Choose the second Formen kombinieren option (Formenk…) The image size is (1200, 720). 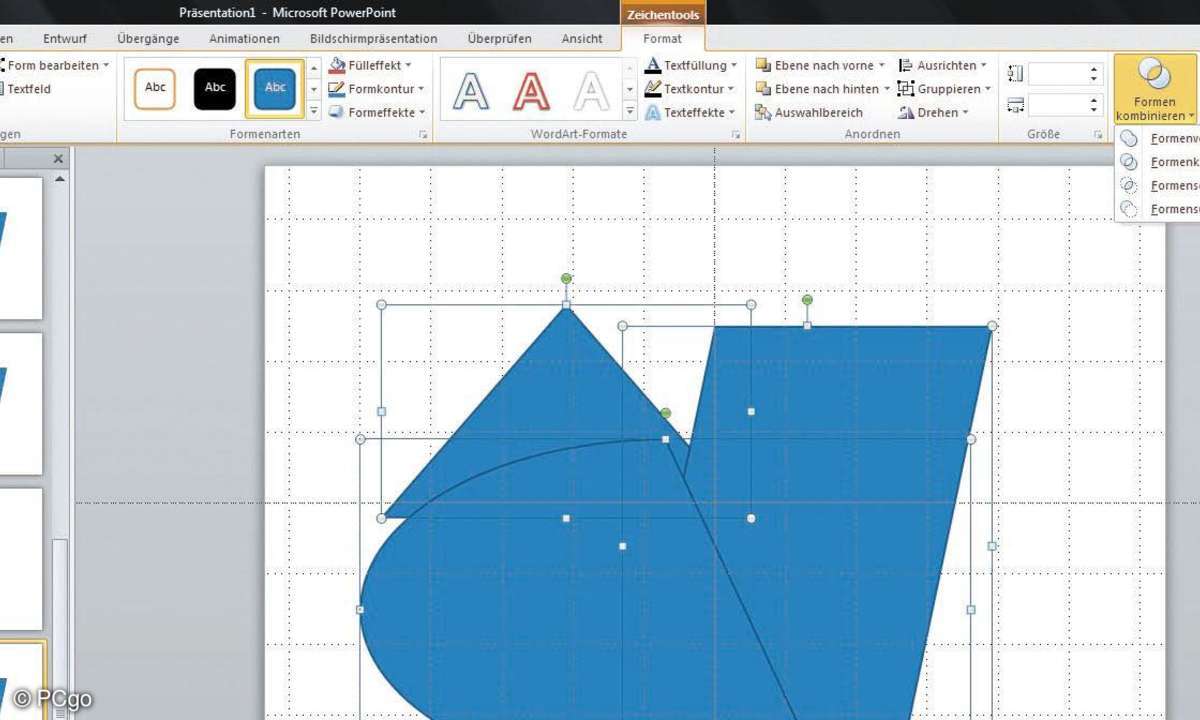[x=1158, y=162]
